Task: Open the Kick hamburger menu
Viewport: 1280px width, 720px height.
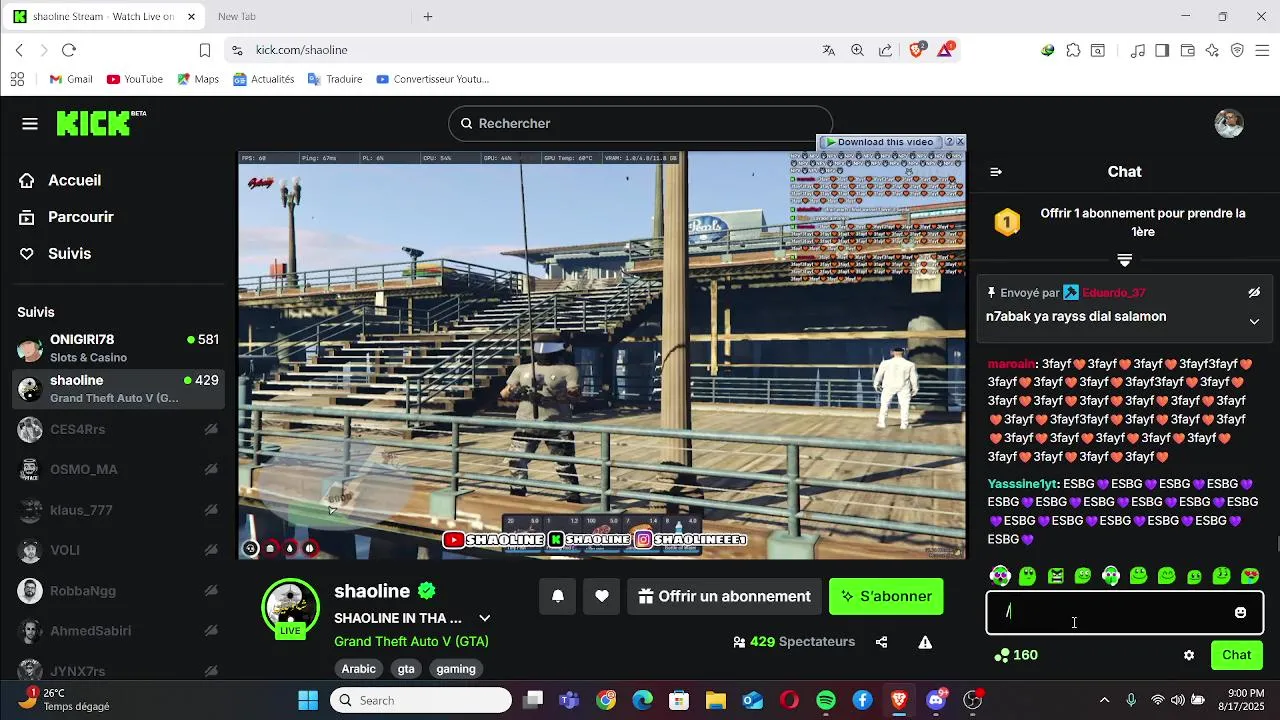Action: pyautogui.click(x=30, y=123)
